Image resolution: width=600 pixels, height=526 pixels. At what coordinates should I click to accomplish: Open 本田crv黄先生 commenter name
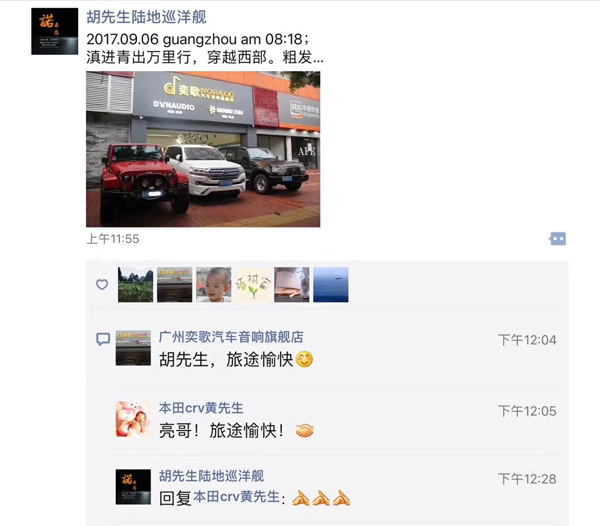201,408
